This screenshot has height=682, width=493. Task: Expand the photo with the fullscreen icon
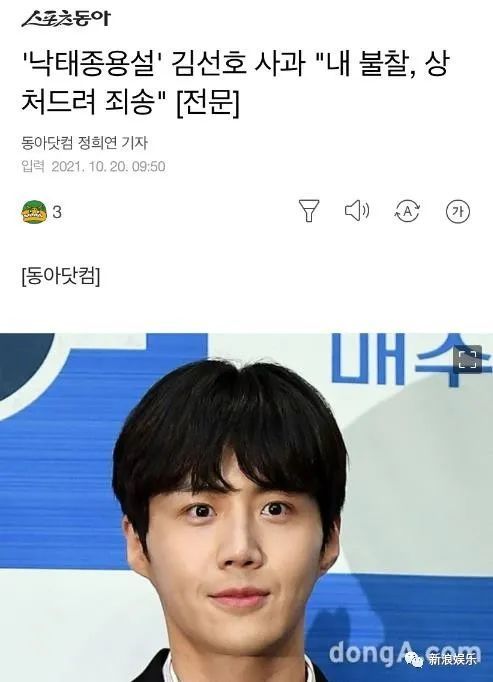(468, 359)
